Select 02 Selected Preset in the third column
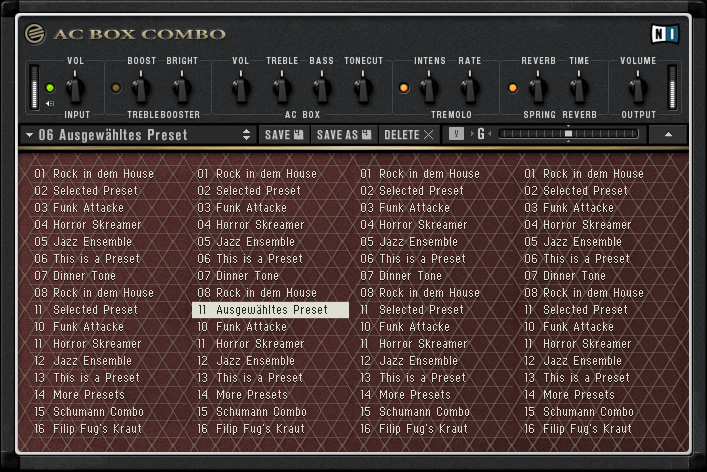The height and width of the screenshot is (472, 707). (x=412, y=191)
